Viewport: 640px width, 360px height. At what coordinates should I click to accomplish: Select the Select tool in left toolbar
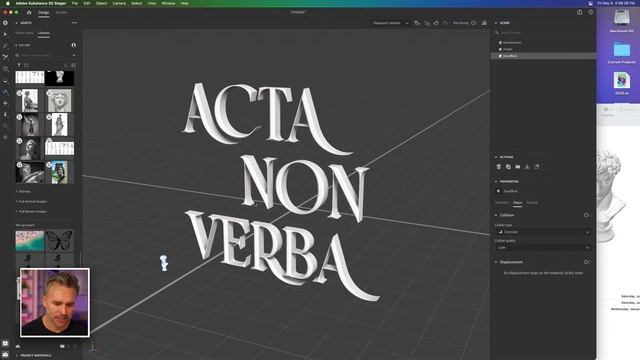pos(5,35)
